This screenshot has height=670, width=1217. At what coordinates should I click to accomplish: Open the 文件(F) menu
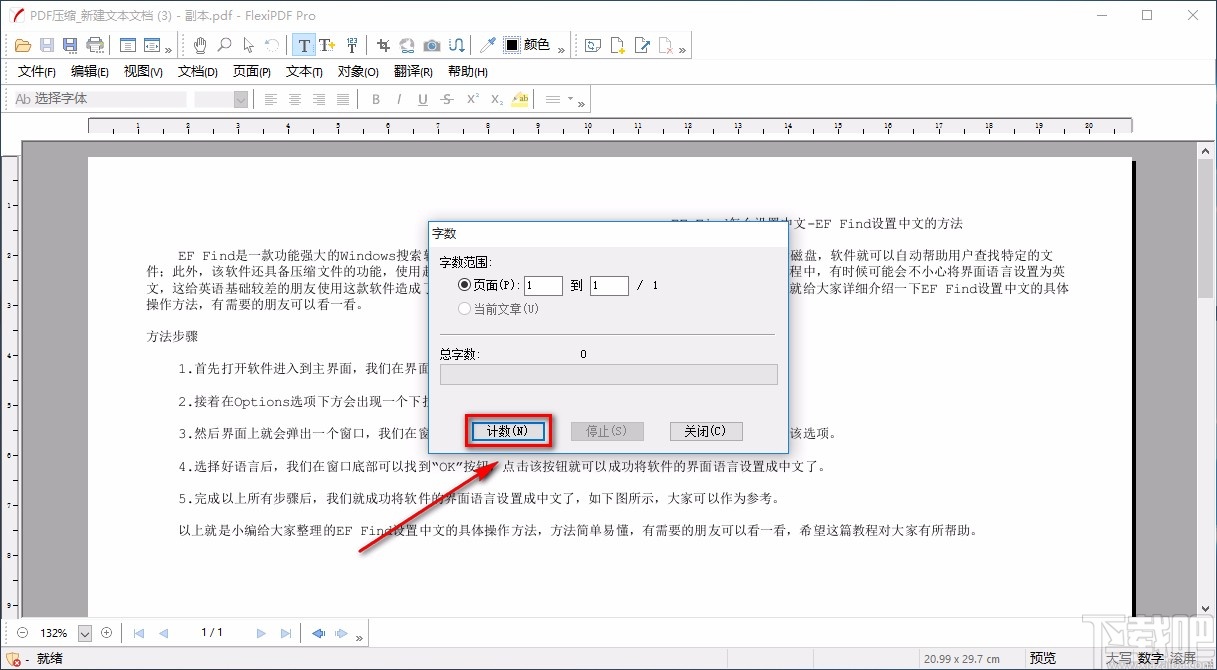coord(37,71)
